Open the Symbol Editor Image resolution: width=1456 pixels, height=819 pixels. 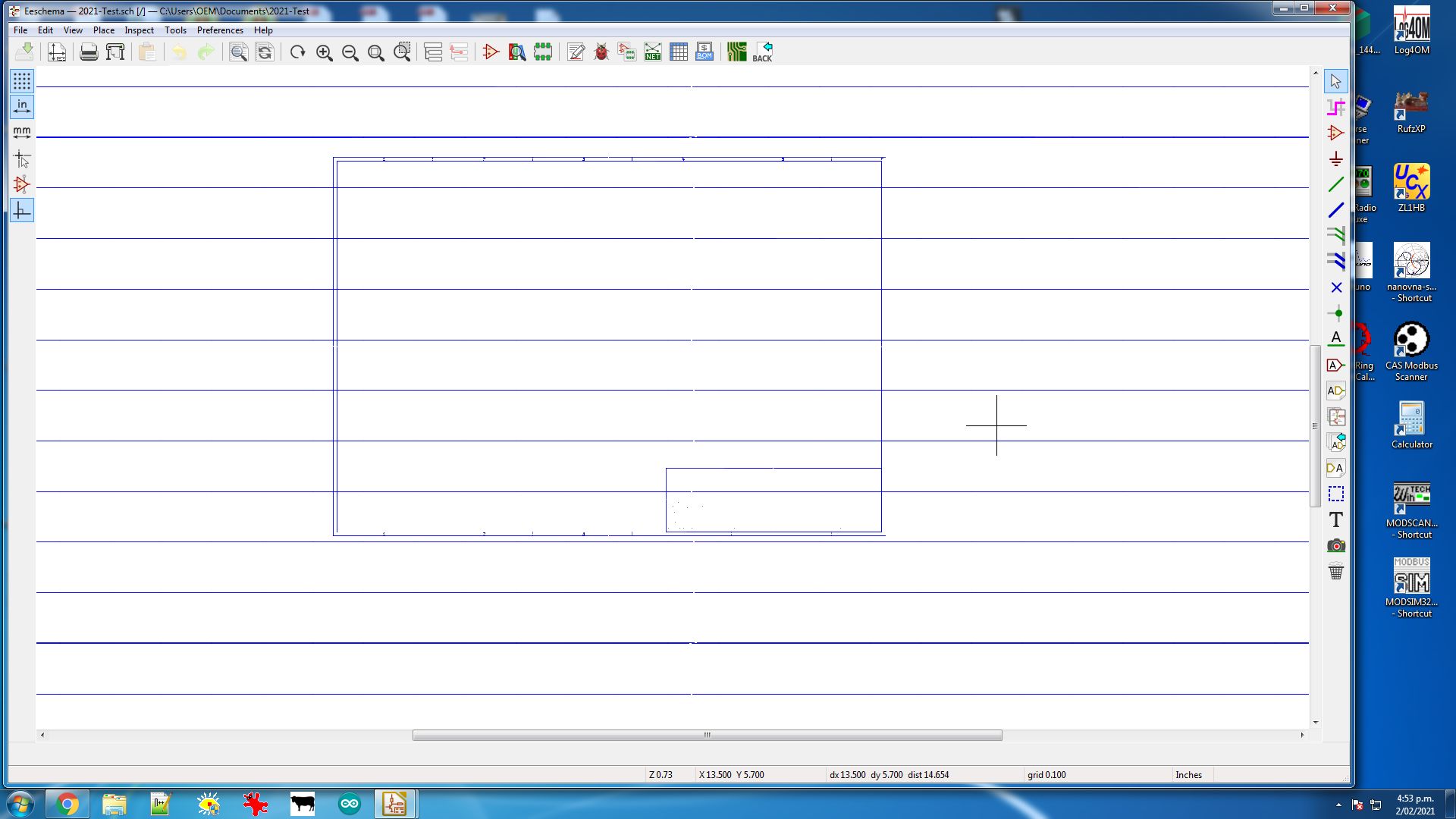491,52
